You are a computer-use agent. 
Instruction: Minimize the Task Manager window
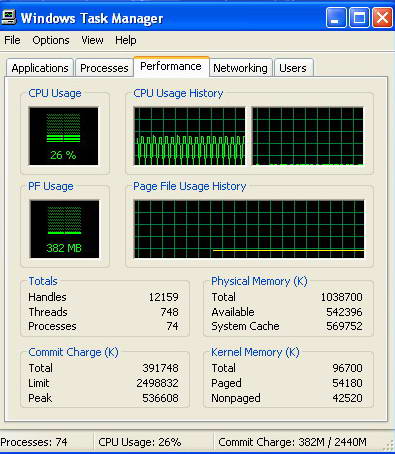pyautogui.click(x=336, y=17)
